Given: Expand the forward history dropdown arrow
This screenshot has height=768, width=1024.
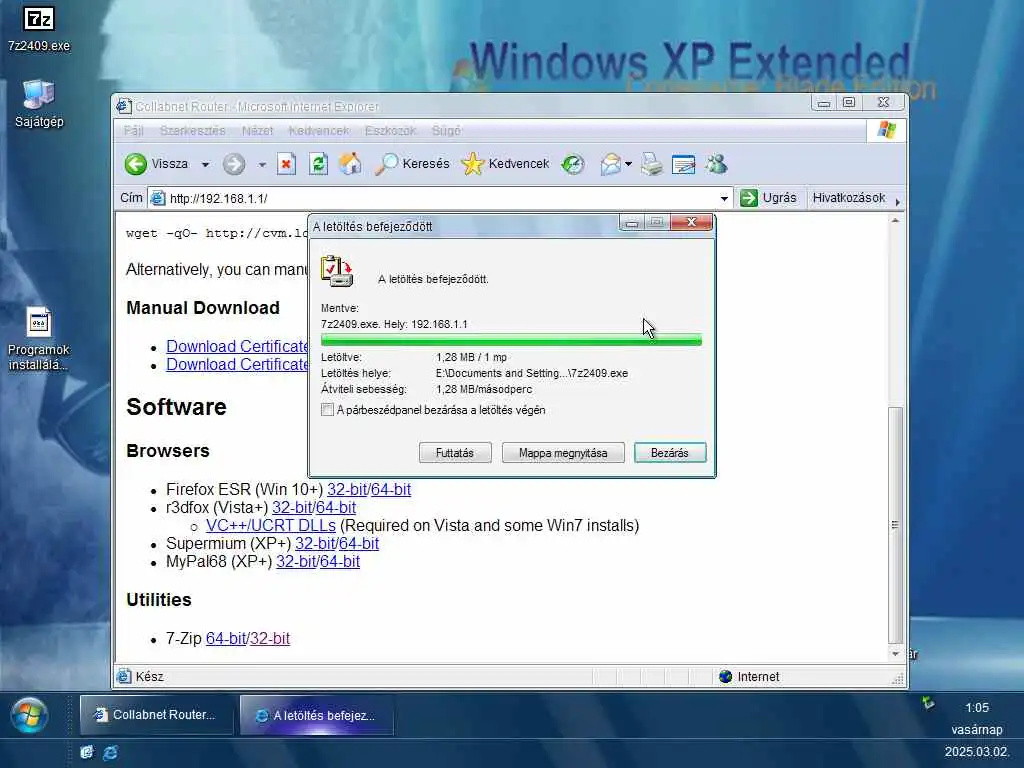Looking at the screenshot, I should pos(262,165).
